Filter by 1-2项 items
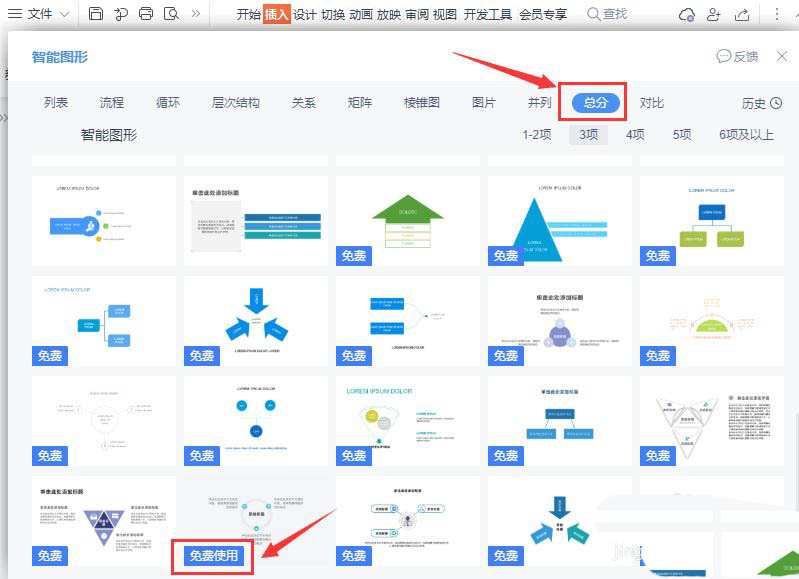This screenshot has width=799, height=579. pos(537,135)
